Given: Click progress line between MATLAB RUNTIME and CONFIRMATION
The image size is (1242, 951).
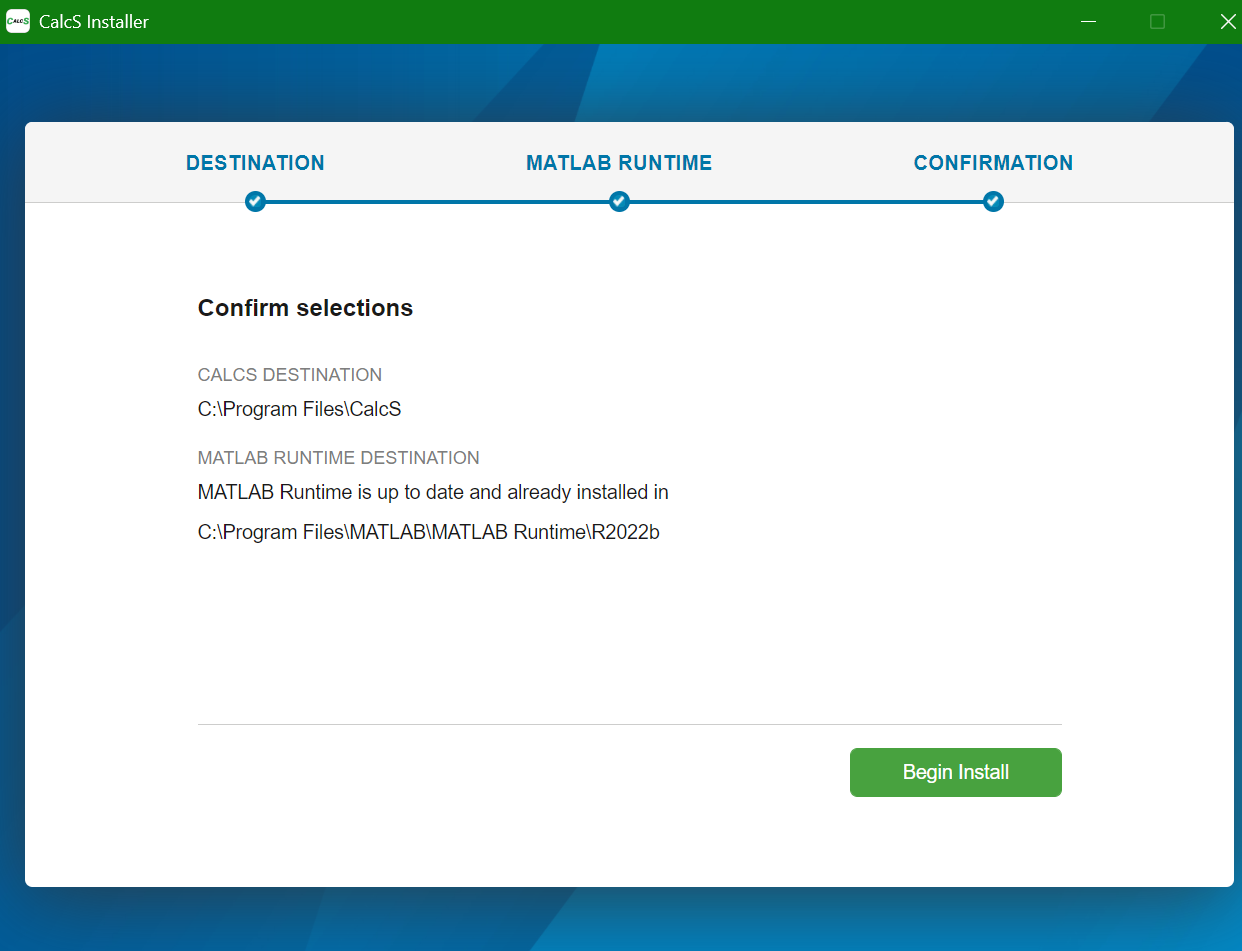Looking at the screenshot, I should pyautogui.click(x=806, y=202).
